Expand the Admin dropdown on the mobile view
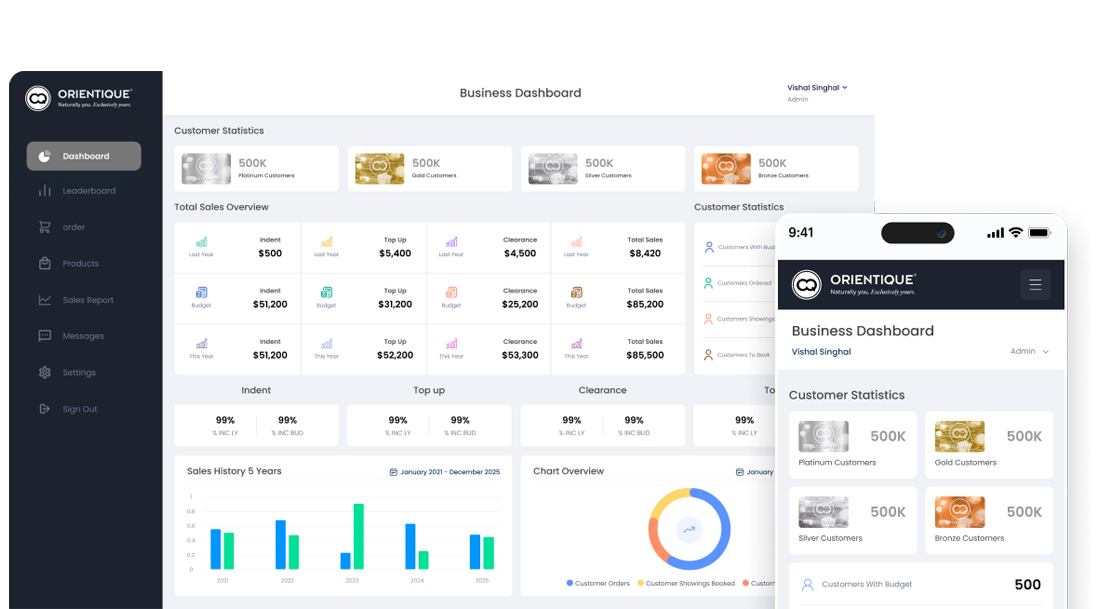The height and width of the screenshot is (609, 1100). (1029, 352)
